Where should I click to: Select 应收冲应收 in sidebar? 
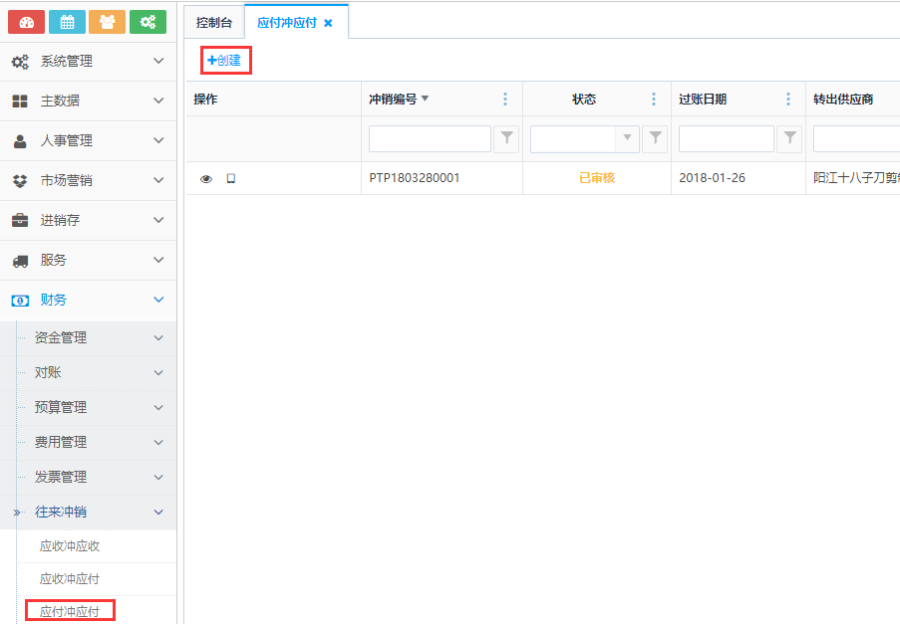(x=70, y=546)
